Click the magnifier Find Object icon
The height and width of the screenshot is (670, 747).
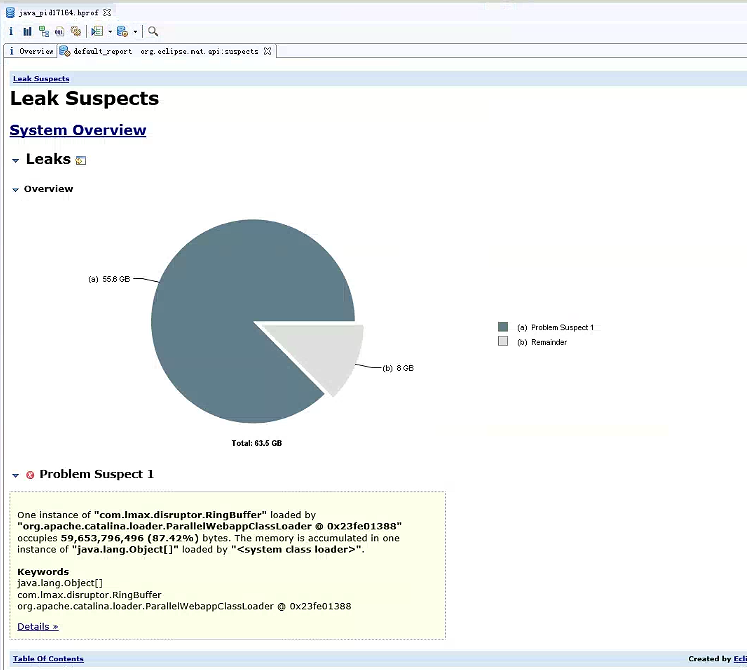[153, 32]
